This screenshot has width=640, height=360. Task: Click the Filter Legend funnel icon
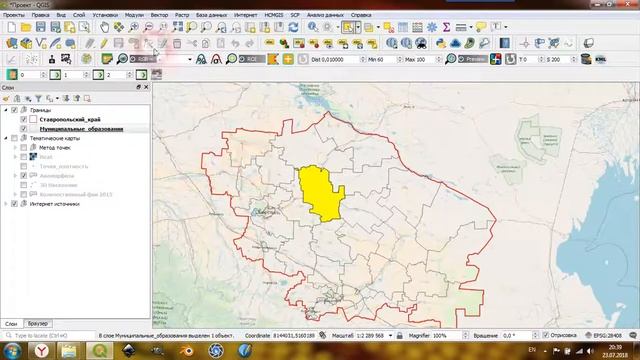(38, 98)
